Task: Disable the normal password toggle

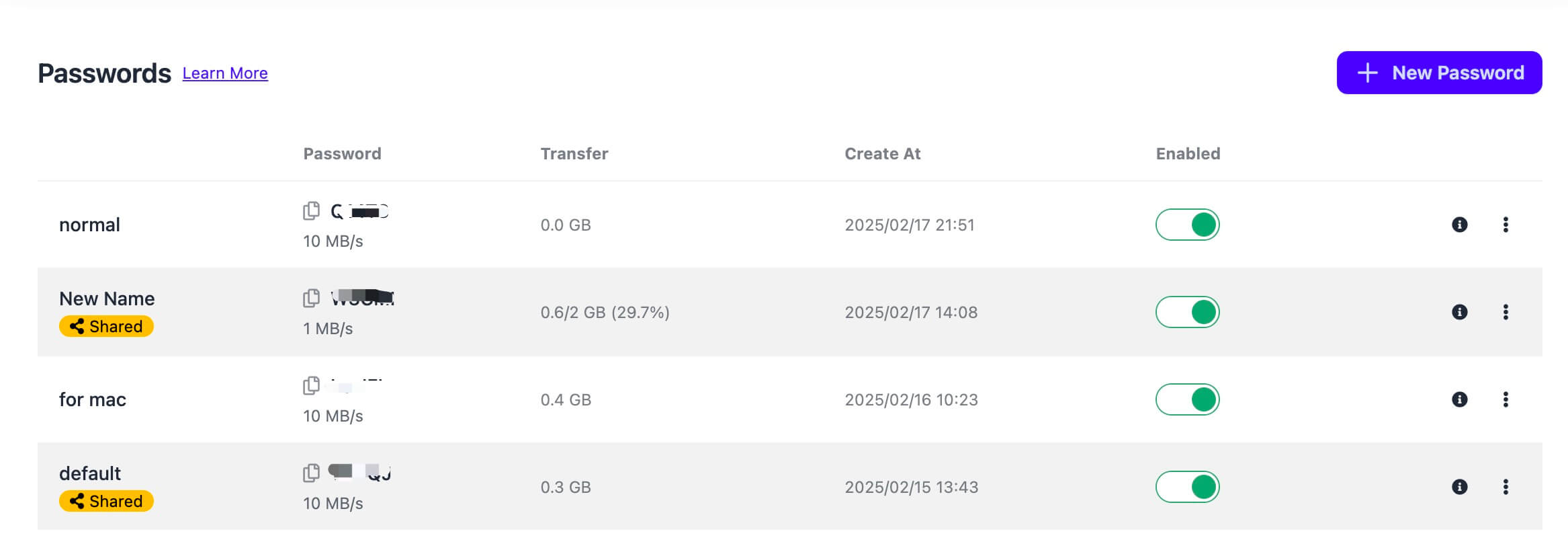Action: 1187,224
